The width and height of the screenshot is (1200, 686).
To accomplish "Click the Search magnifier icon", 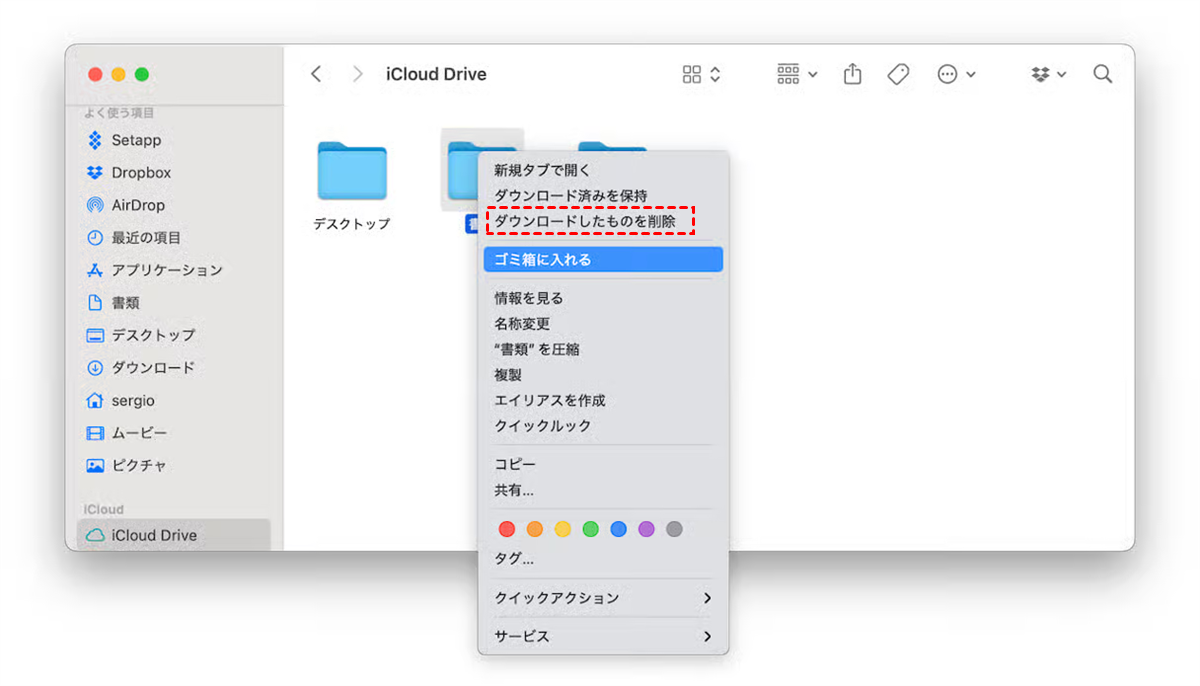I will (1103, 74).
